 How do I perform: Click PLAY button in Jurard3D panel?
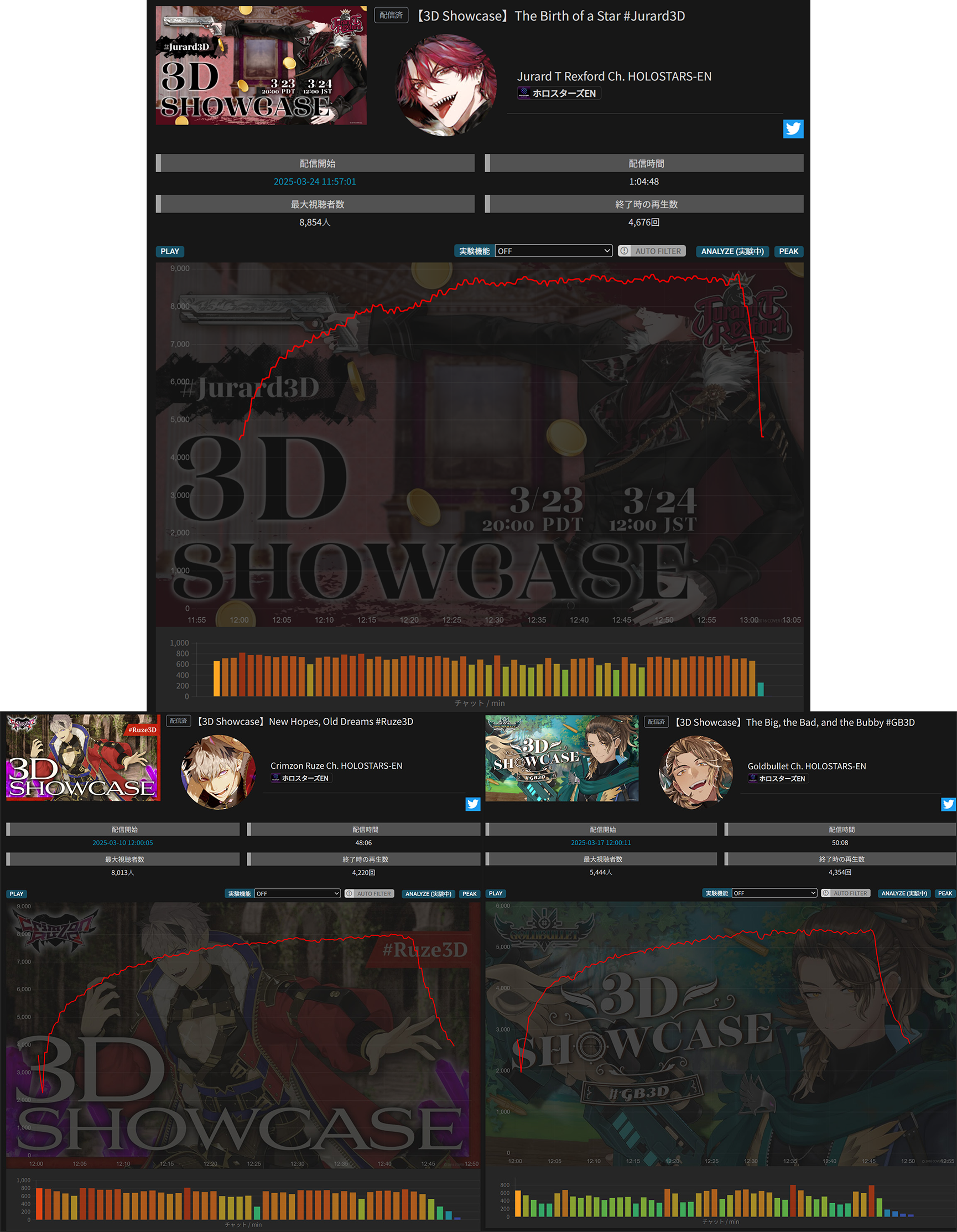(x=170, y=251)
